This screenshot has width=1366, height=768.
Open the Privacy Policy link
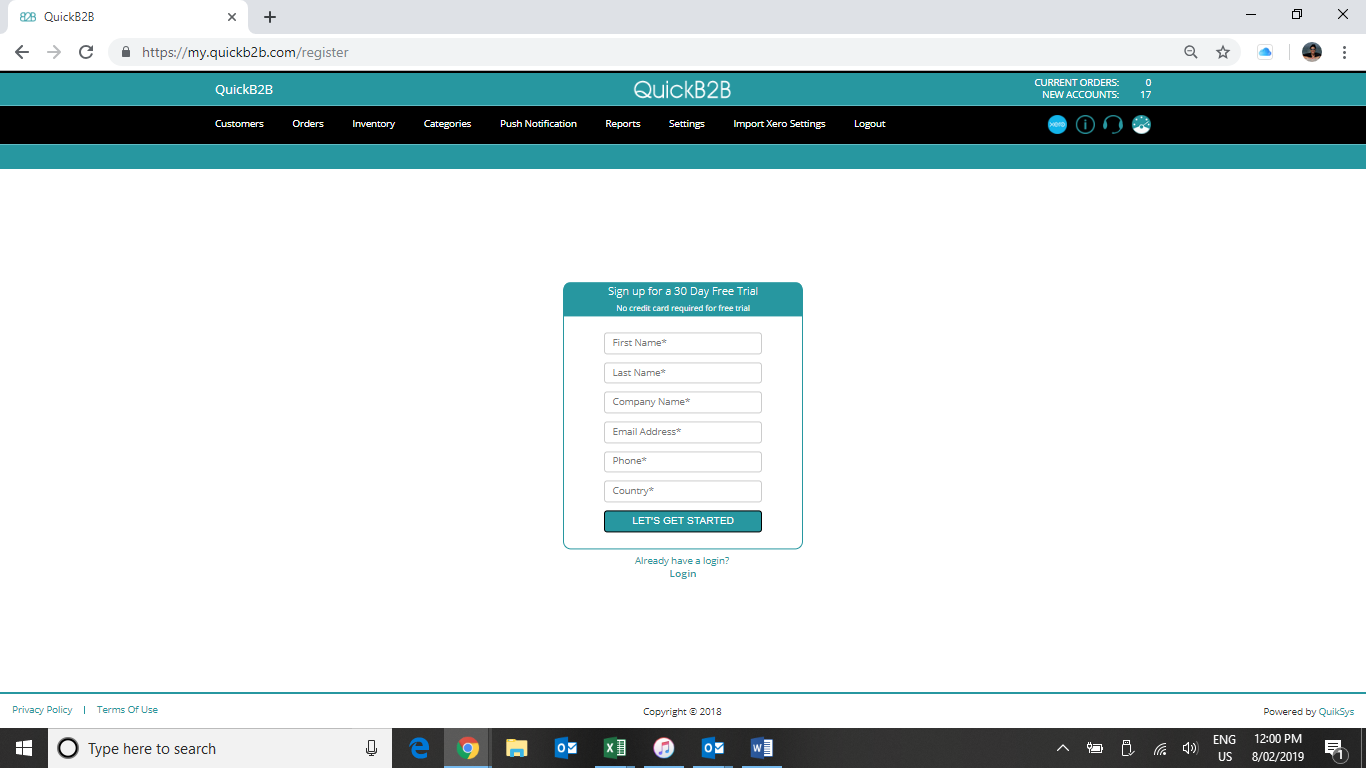42,710
